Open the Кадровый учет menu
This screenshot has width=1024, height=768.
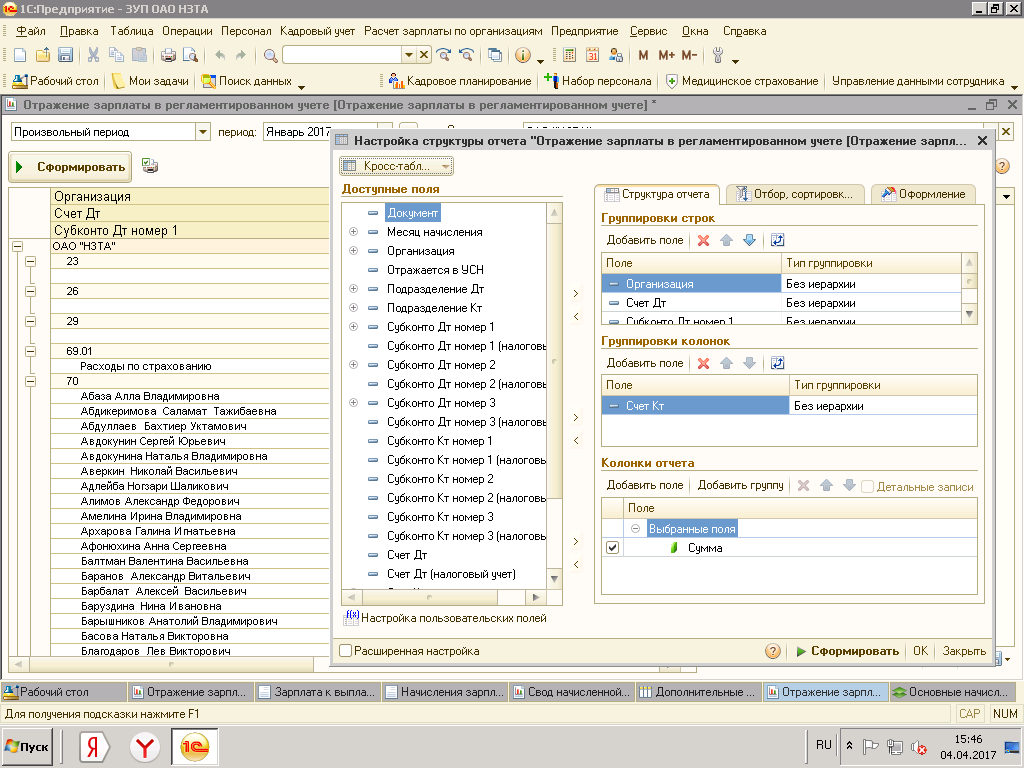click(x=317, y=31)
